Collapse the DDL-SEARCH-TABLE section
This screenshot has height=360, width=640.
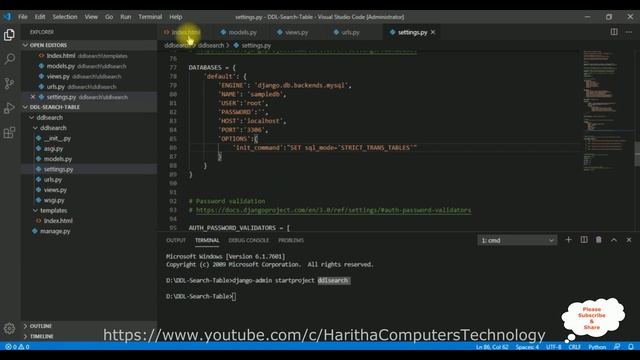89,107
